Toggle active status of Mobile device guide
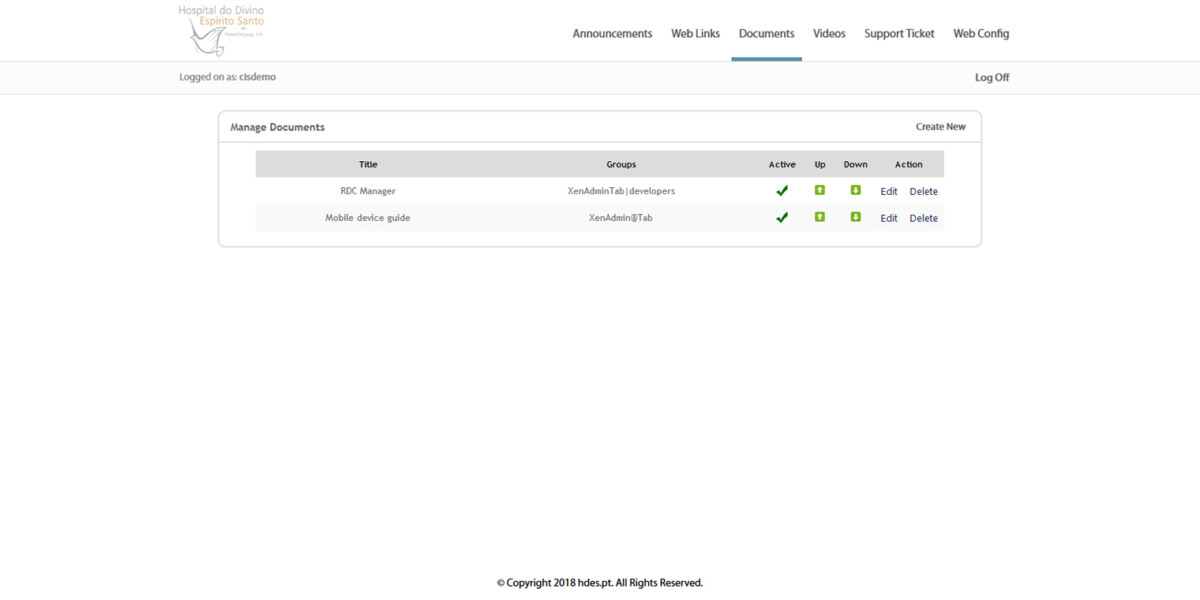1200x600 pixels. pyautogui.click(x=782, y=217)
